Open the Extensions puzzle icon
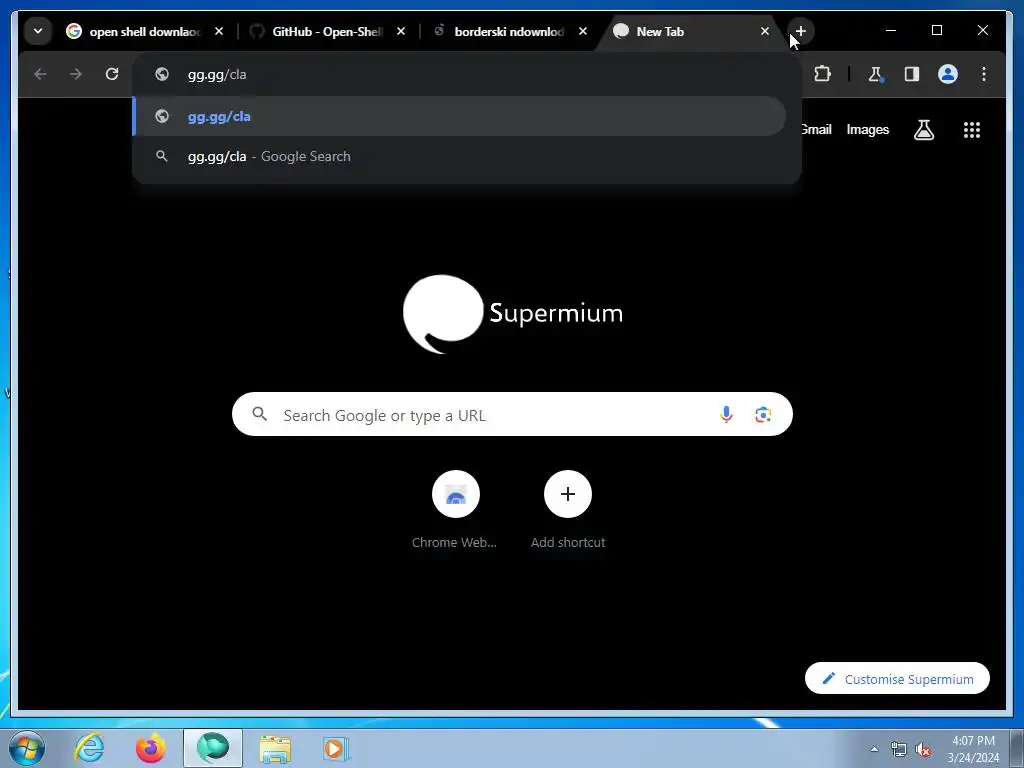This screenshot has height=768, width=1024. pyautogui.click(x=822, y=74)
